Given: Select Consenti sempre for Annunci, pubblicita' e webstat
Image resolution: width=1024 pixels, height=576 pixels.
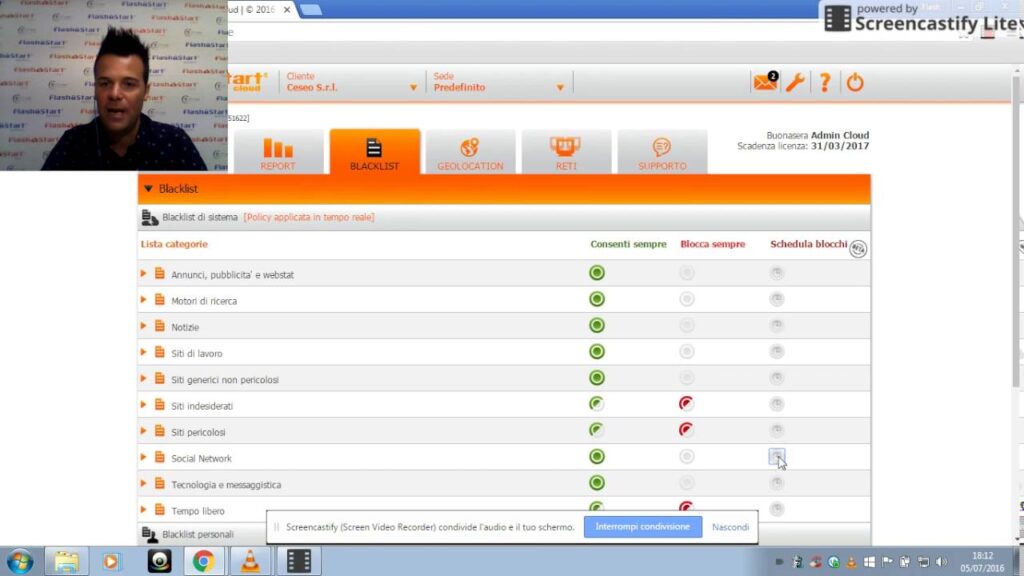Looking at the screenshot, I should click(596, 273).
